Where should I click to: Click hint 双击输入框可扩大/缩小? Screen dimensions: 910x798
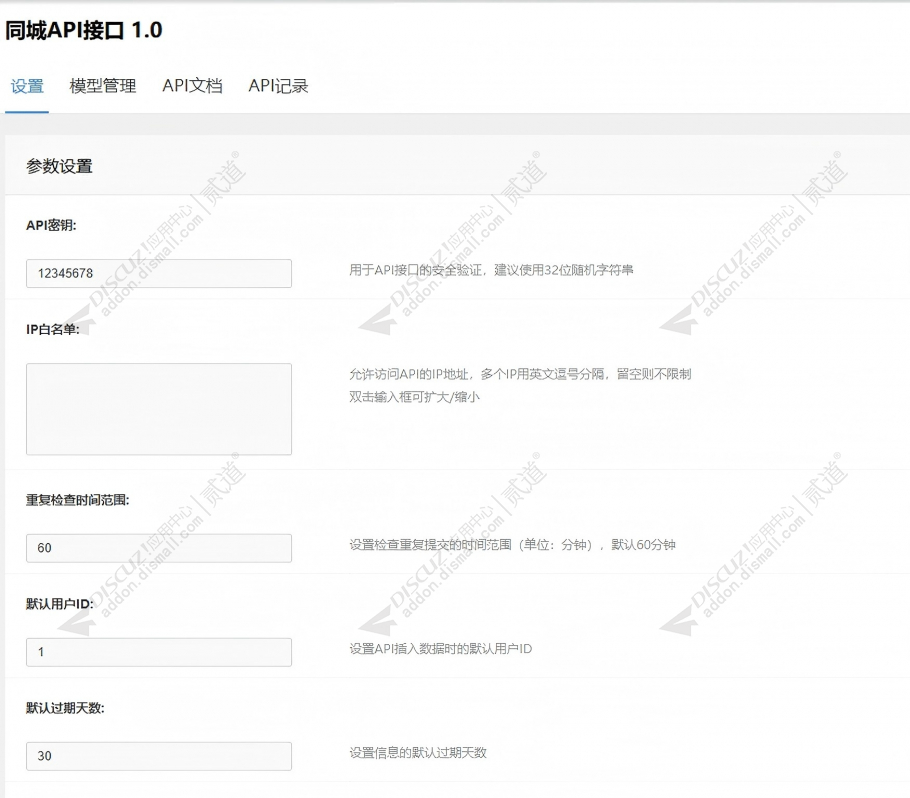[x=414, y=397]
